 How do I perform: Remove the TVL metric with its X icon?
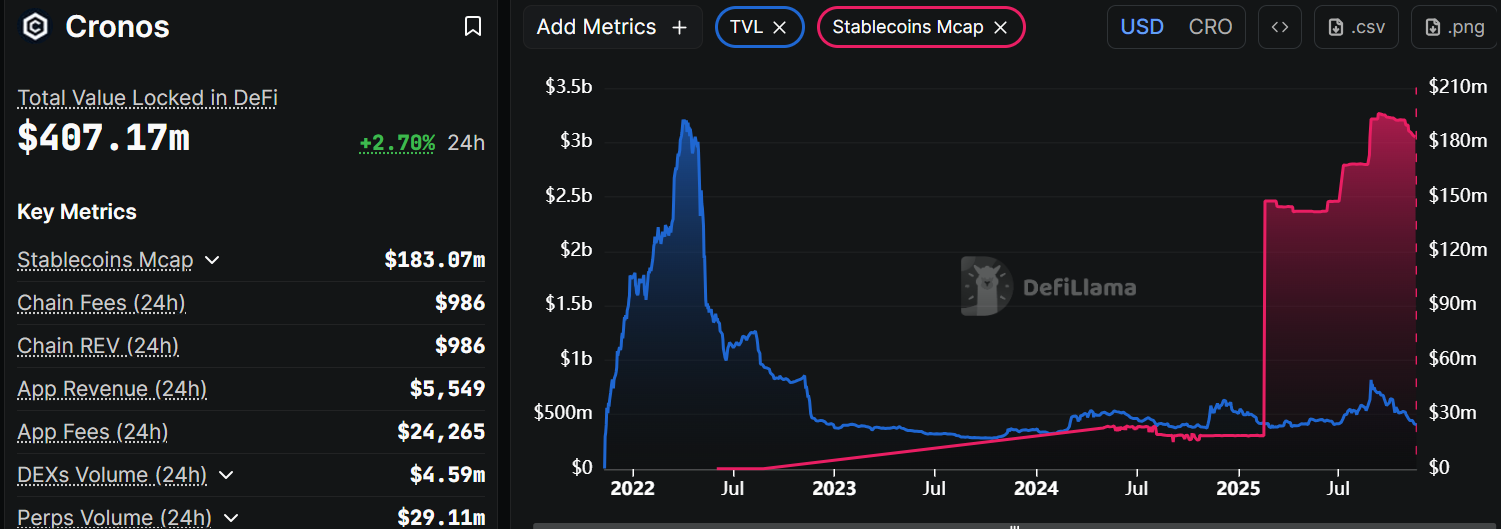click(x=781, y=28)
